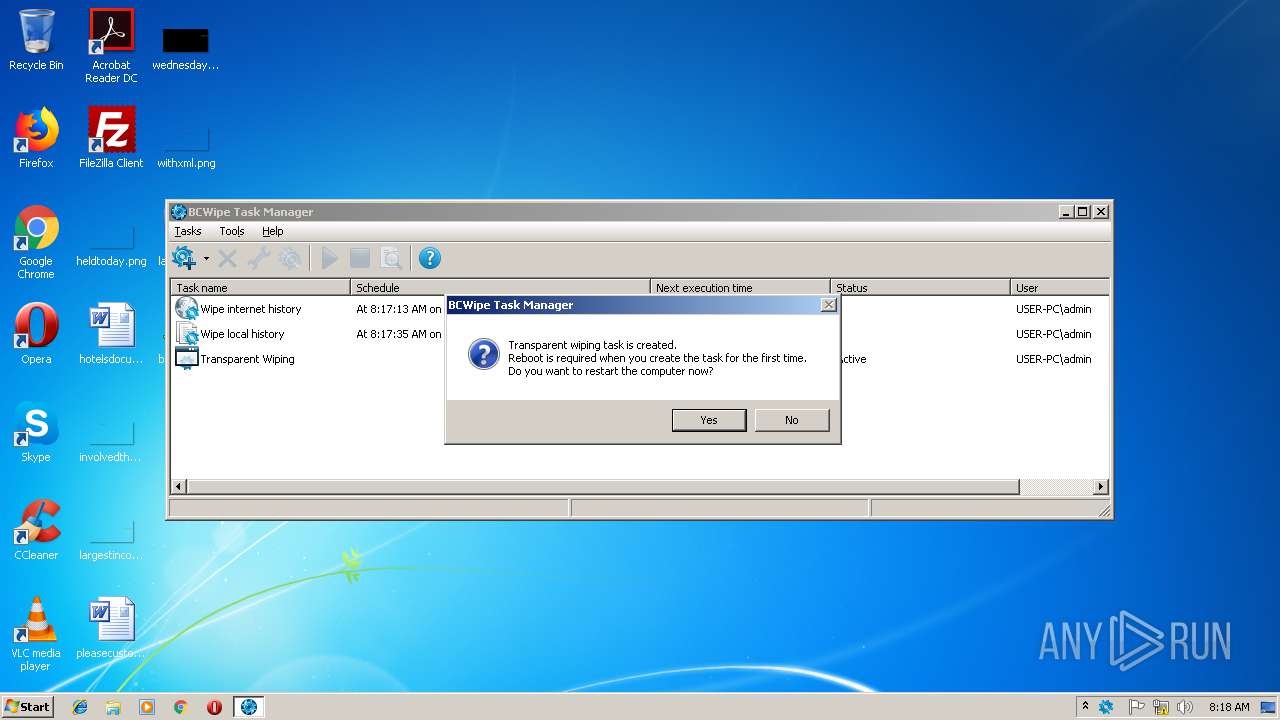The height and width of the screenshot is (720, 1280).
Task: Open Acrobat Reader DC desktop icon
Action: 111,46
